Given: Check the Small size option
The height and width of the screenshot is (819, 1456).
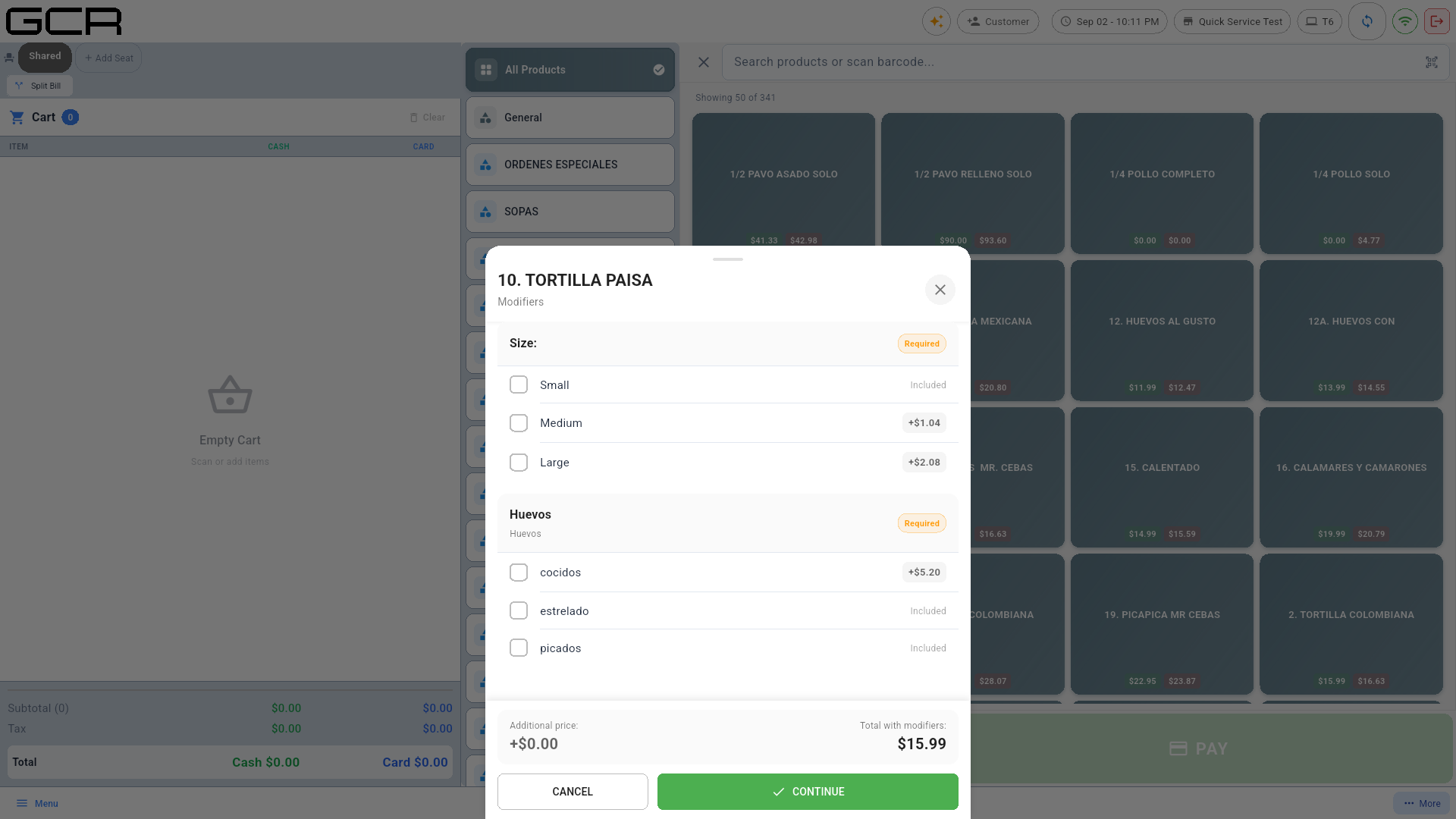Looking at the screenshot, I should click(519, 384).
